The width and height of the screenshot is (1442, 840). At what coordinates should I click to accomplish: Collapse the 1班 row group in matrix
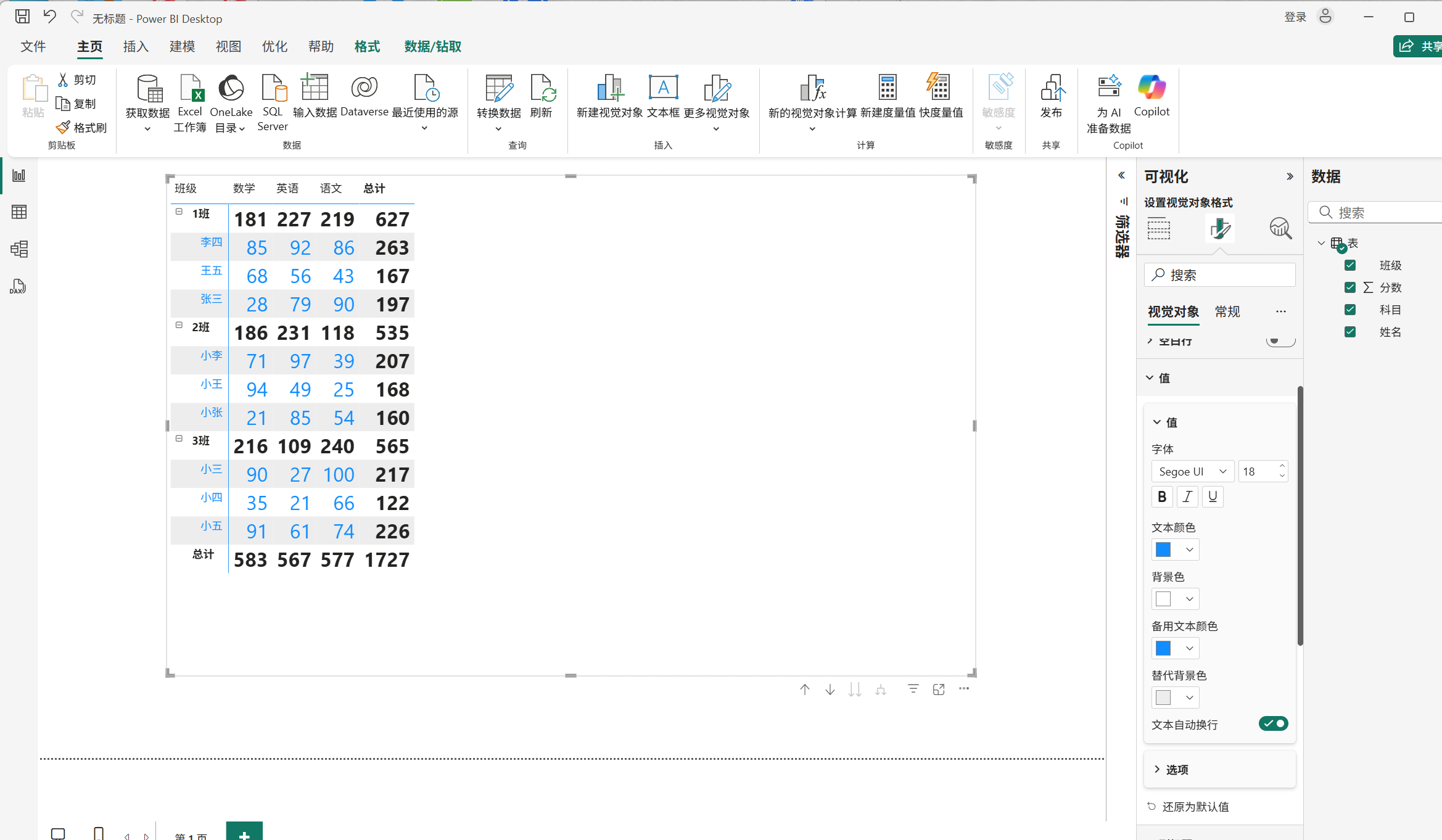tap(179, 212)
